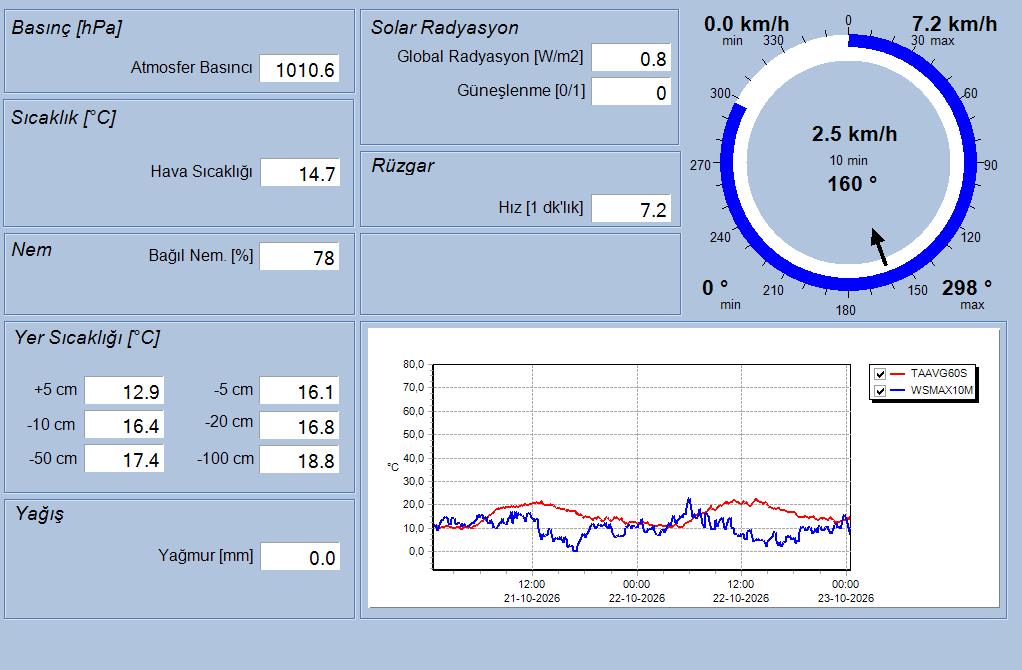This screenshot has height=670, width=1022.
Task: Click the Basınç [hPa] heading
Action: [66, 28]
